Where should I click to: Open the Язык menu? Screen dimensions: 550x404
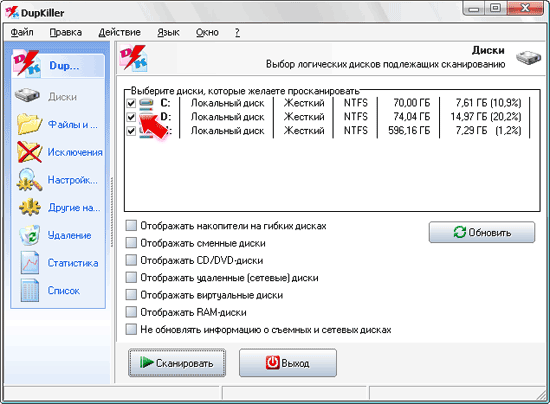tap(168, 32)
